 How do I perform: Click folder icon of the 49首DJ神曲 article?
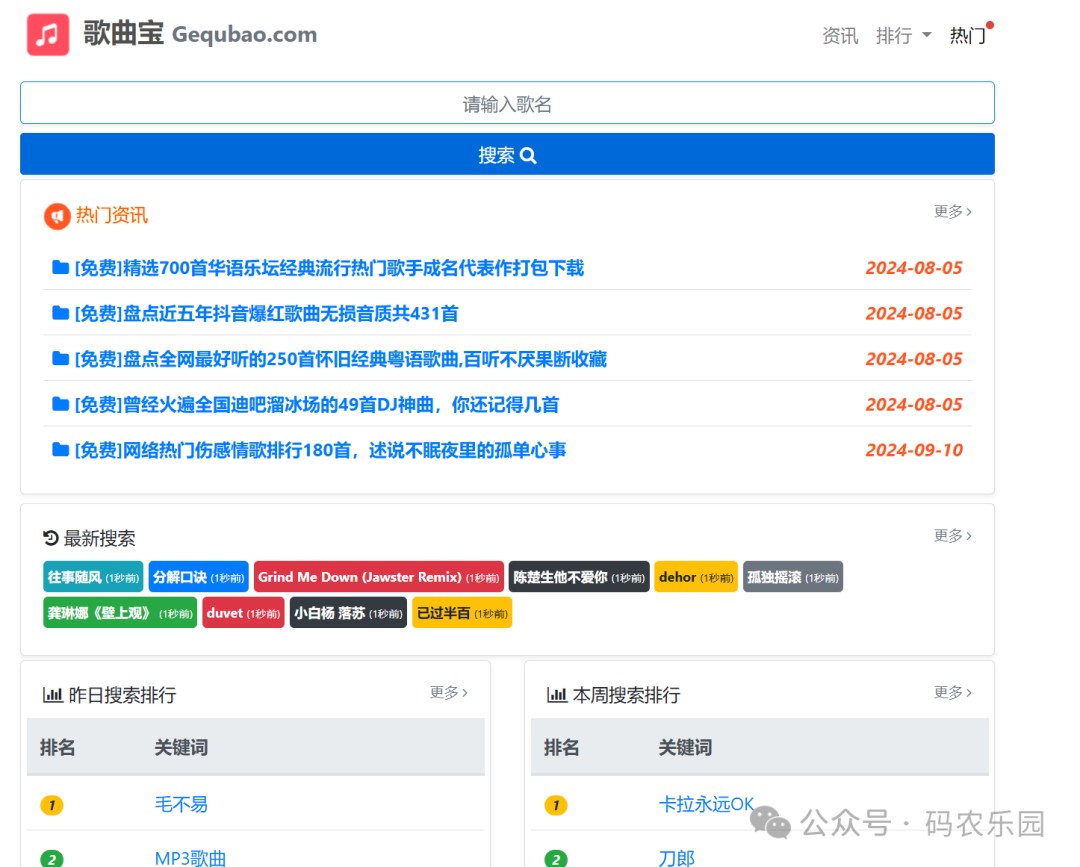(61, 404)
